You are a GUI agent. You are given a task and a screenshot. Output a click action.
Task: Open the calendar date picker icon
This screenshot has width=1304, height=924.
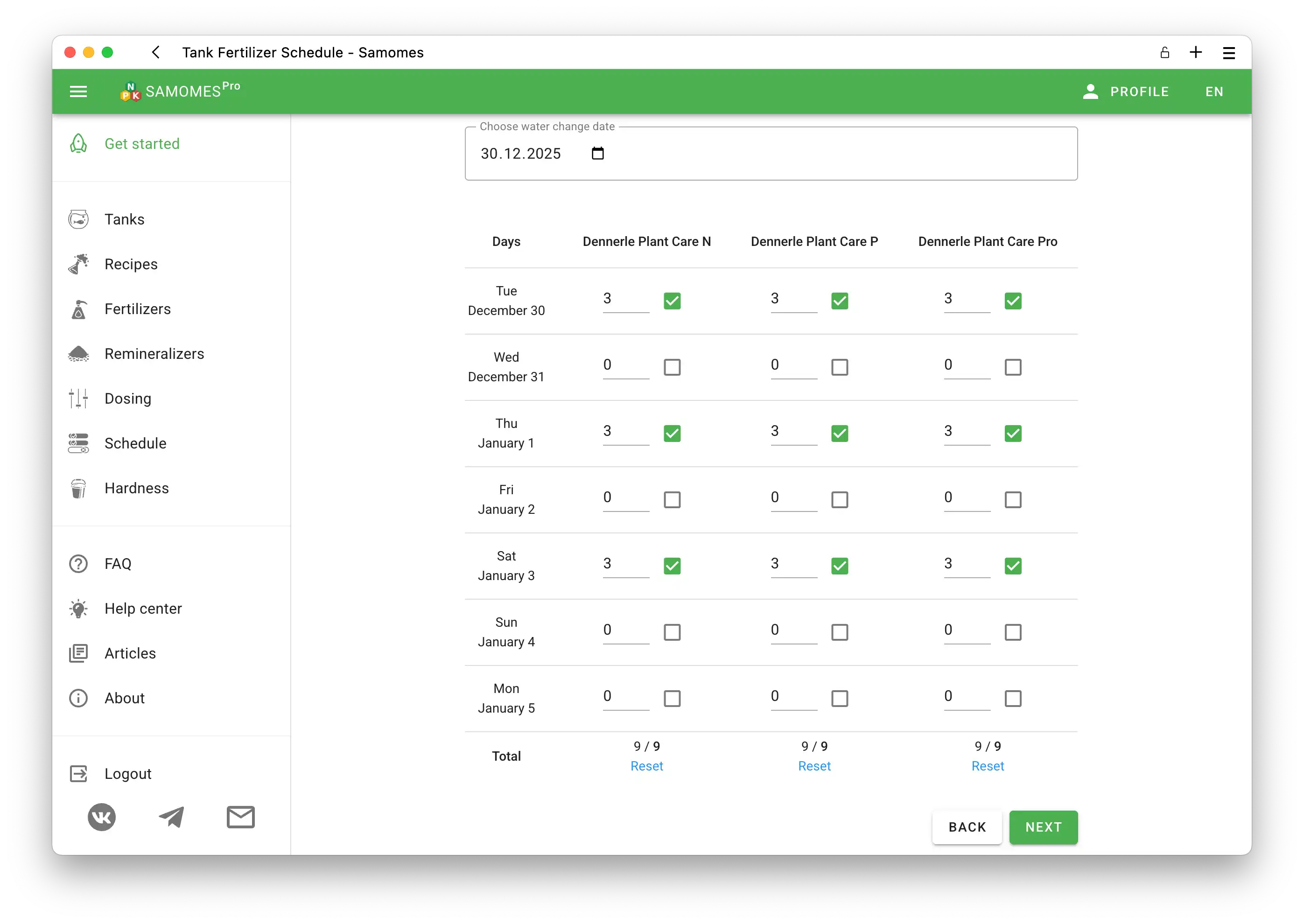pyautogui.click(x=597, y=154)
